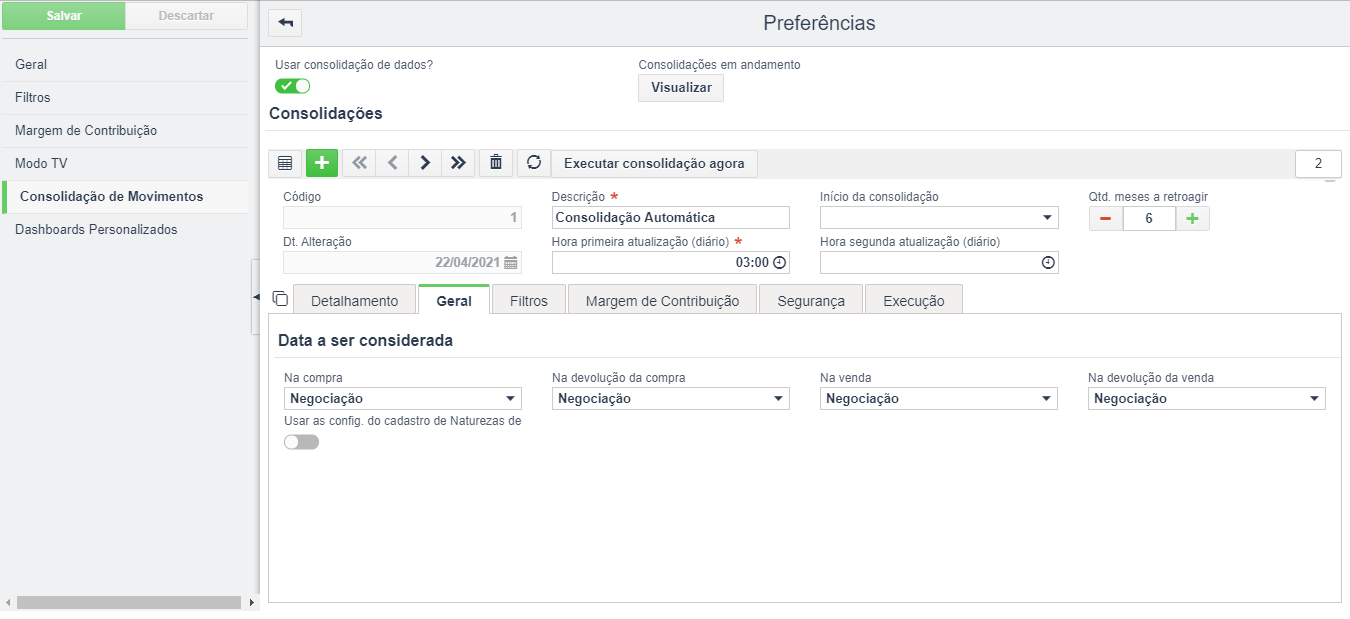Viewport: 1350px width, 619px height.
Task: Go to next record arrow
Action: click(x=425, y=163)
